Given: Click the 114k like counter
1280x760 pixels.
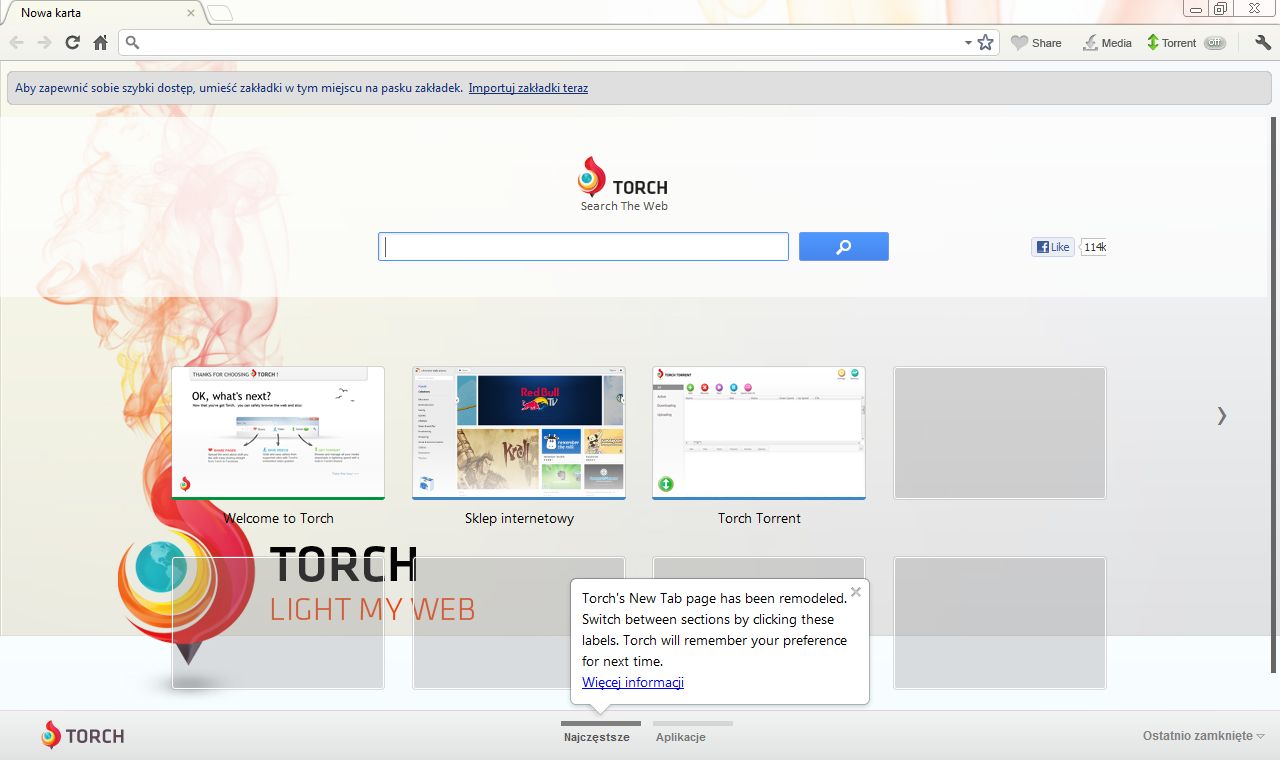Looking at the screenshot, I should (x=1094, y=247).
